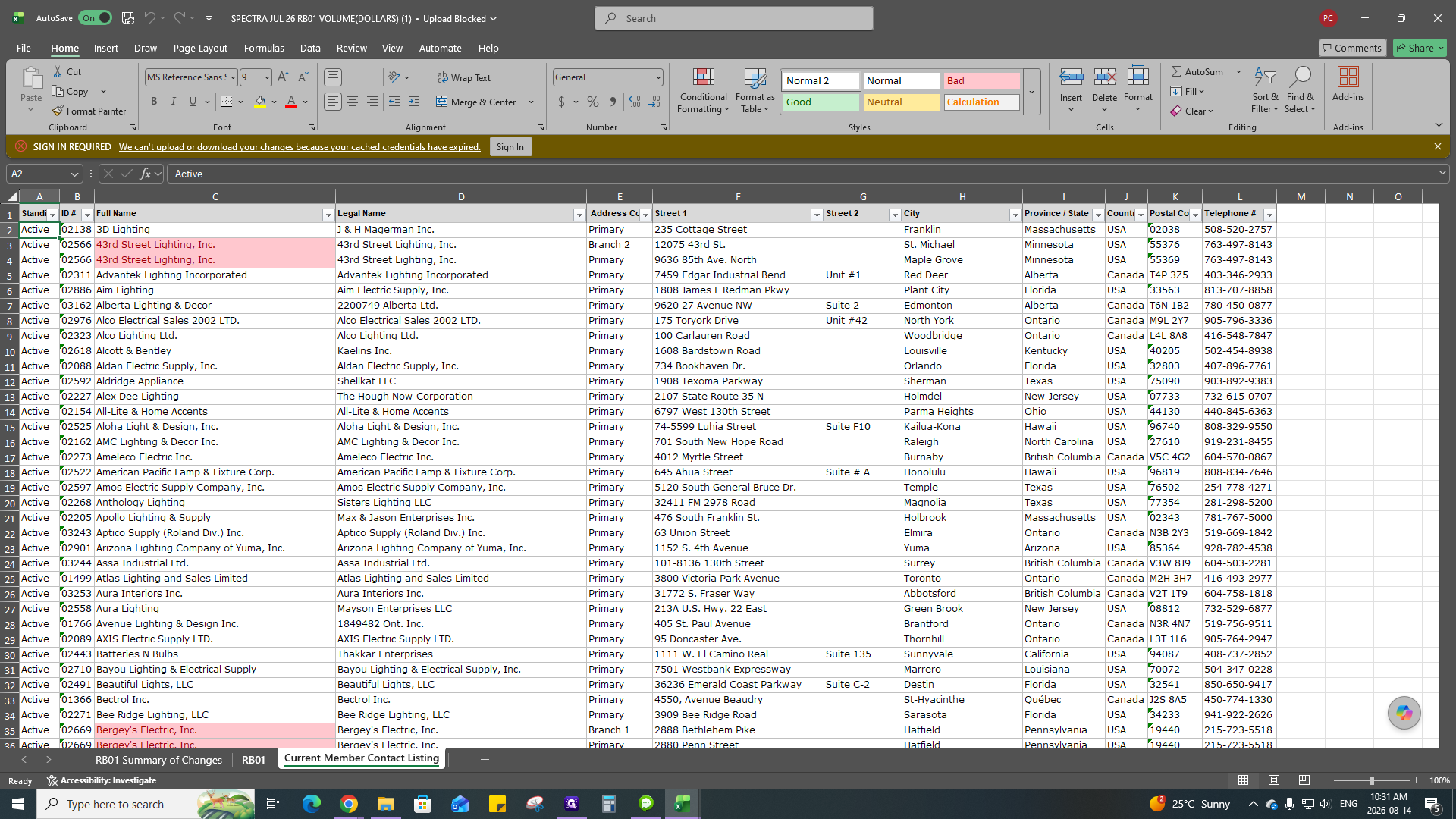Screen dimensions: 1456x819
Task: Click the Share button
Action: click(1420, 48)
